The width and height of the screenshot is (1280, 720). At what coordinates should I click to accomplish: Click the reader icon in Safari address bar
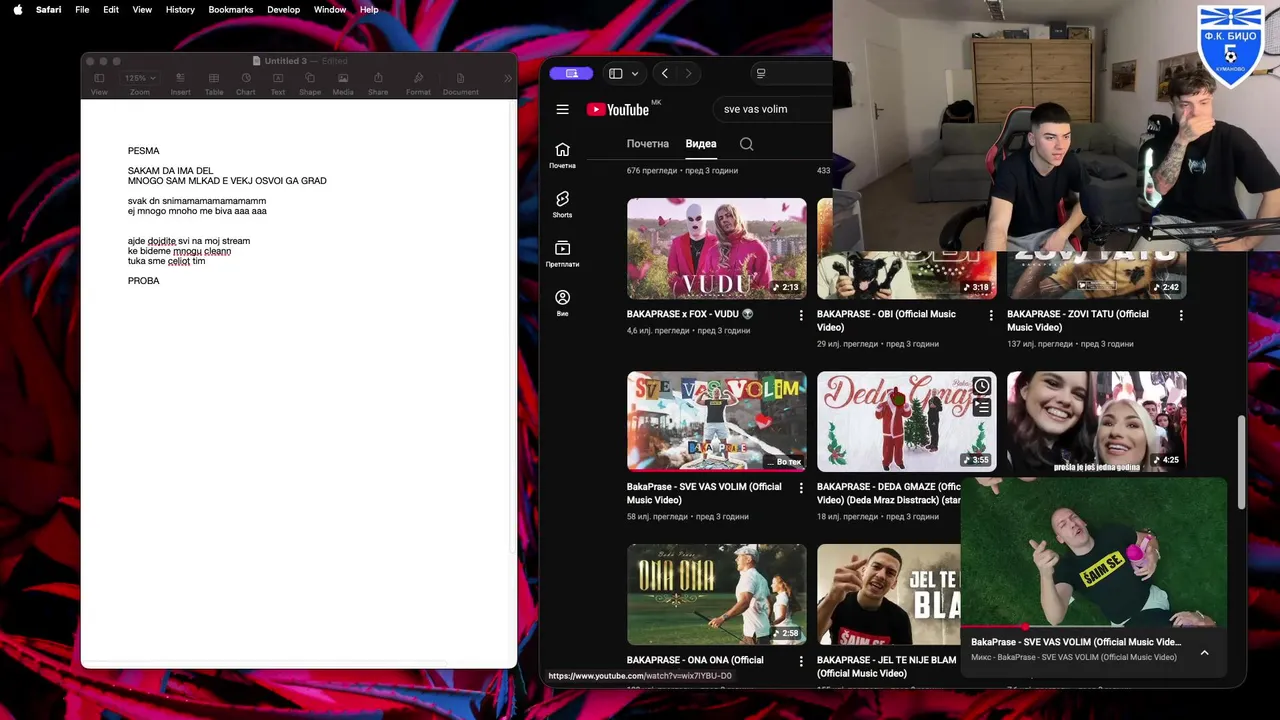(761, 73)
